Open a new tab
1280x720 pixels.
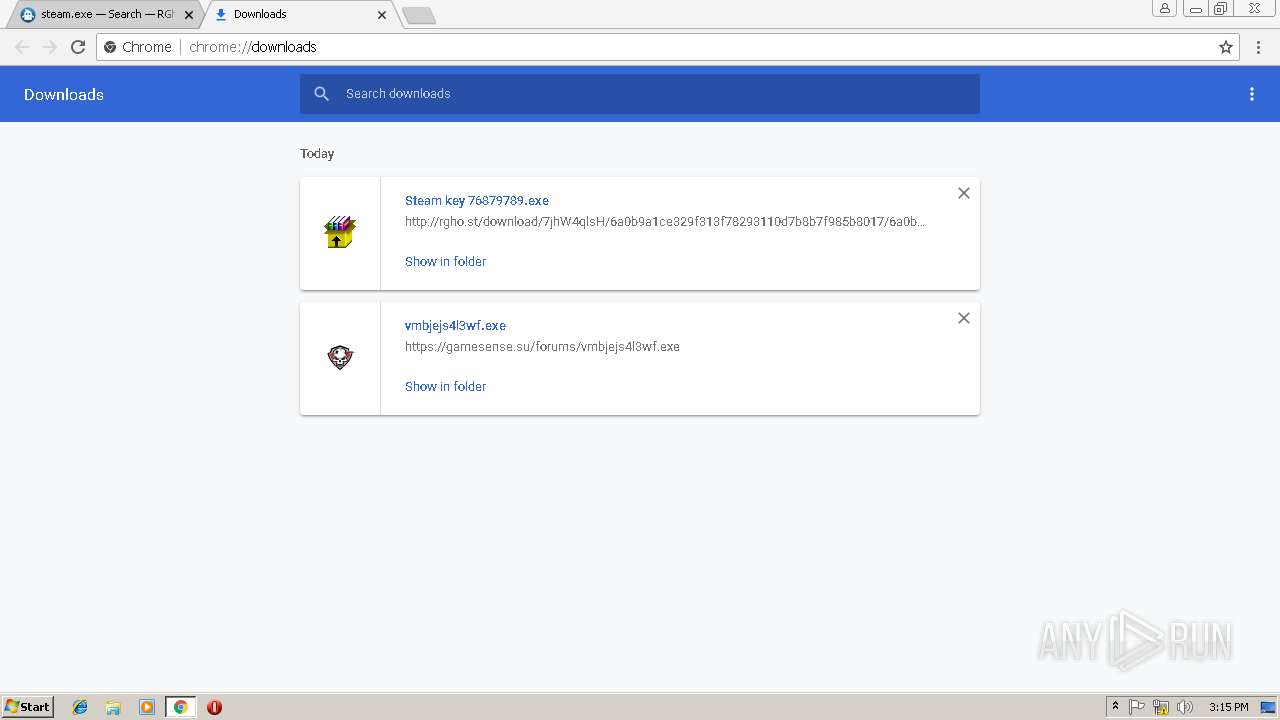[x=418, y=15]
